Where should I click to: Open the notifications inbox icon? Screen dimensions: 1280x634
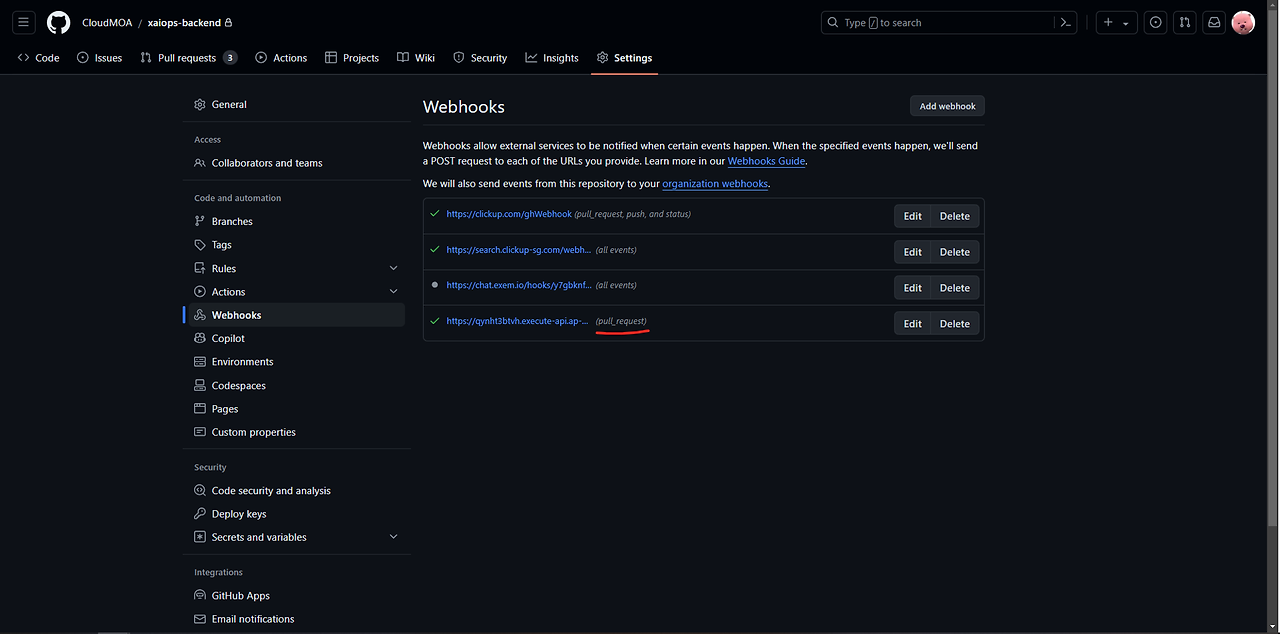click(x=1214, y=22)
